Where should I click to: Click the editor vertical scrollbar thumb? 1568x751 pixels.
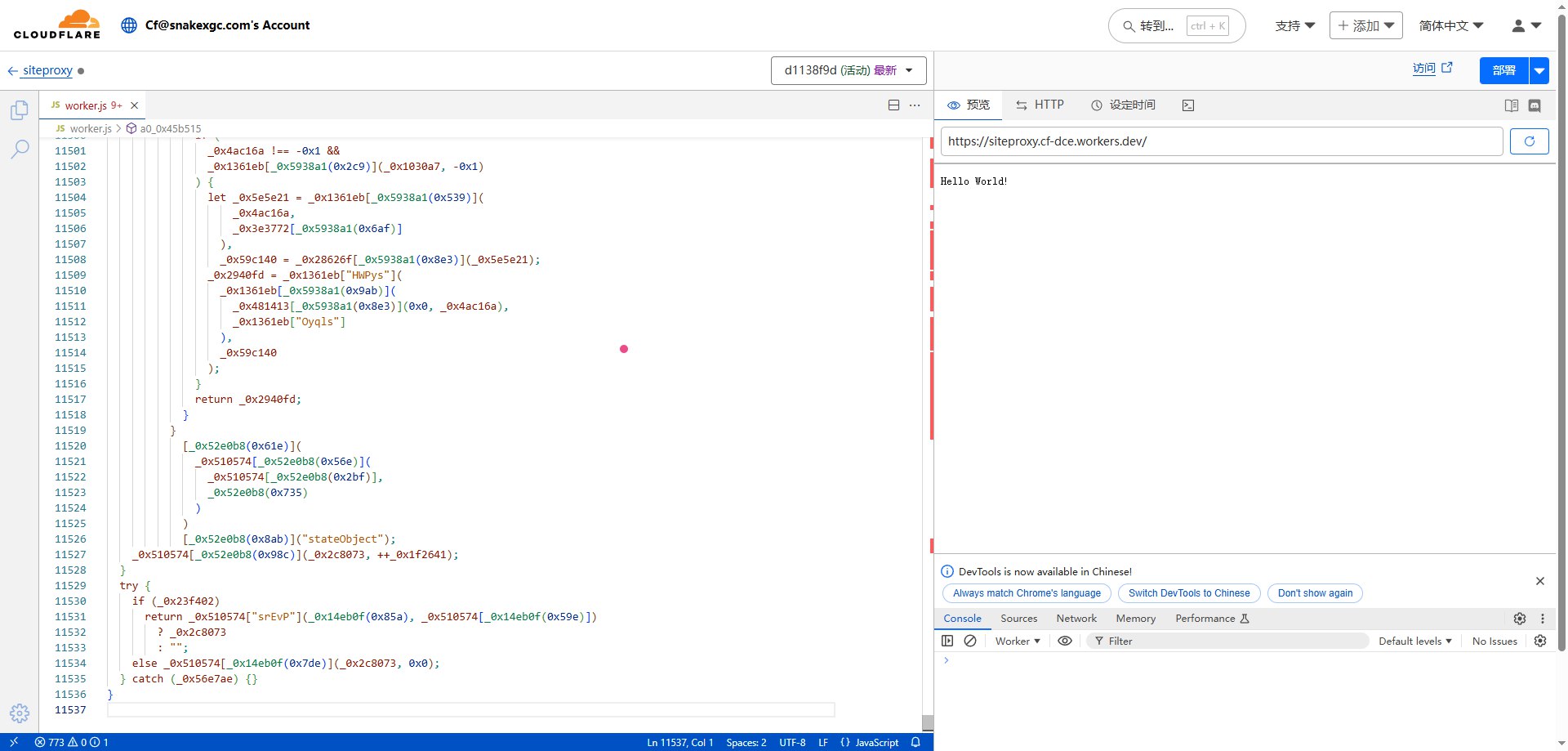click(x=927, y=722)
